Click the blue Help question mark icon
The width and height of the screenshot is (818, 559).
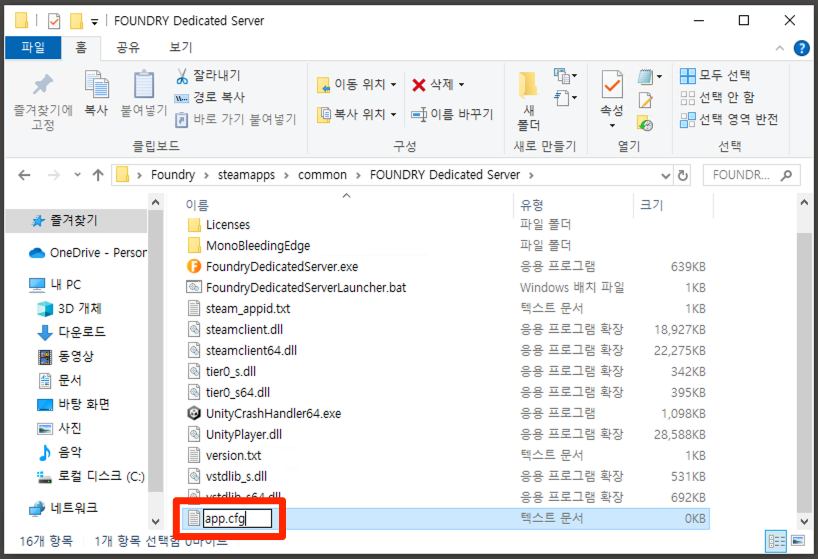(x=801, y=48)
